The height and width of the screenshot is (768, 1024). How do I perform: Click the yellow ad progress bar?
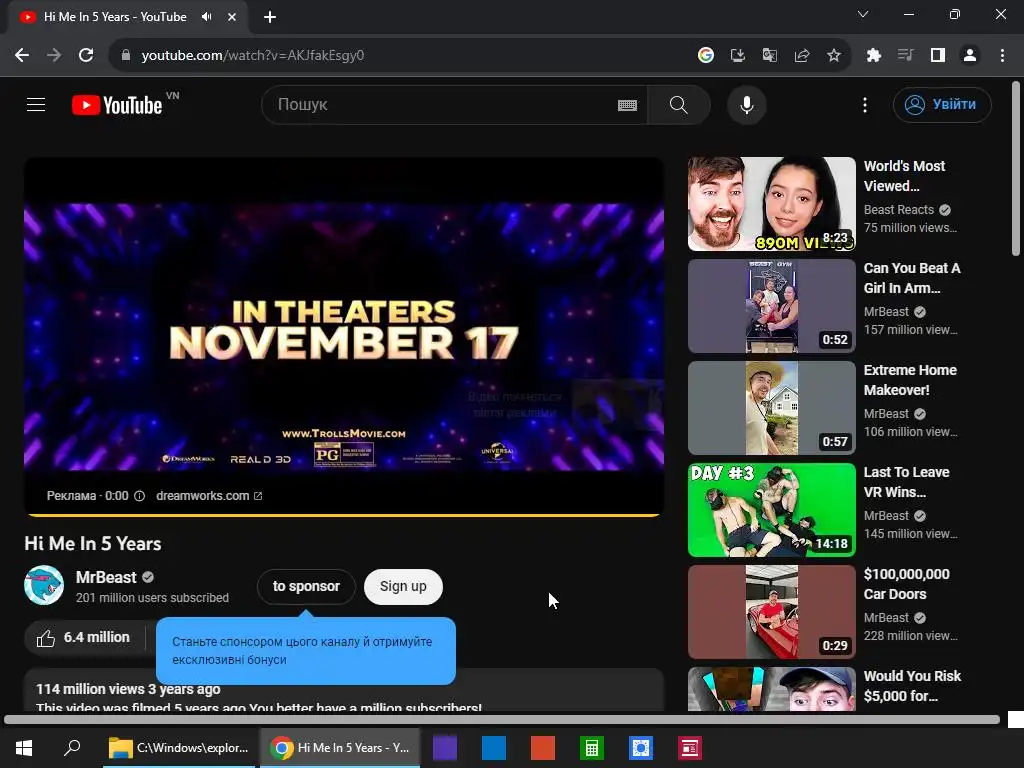pos(344,515)
